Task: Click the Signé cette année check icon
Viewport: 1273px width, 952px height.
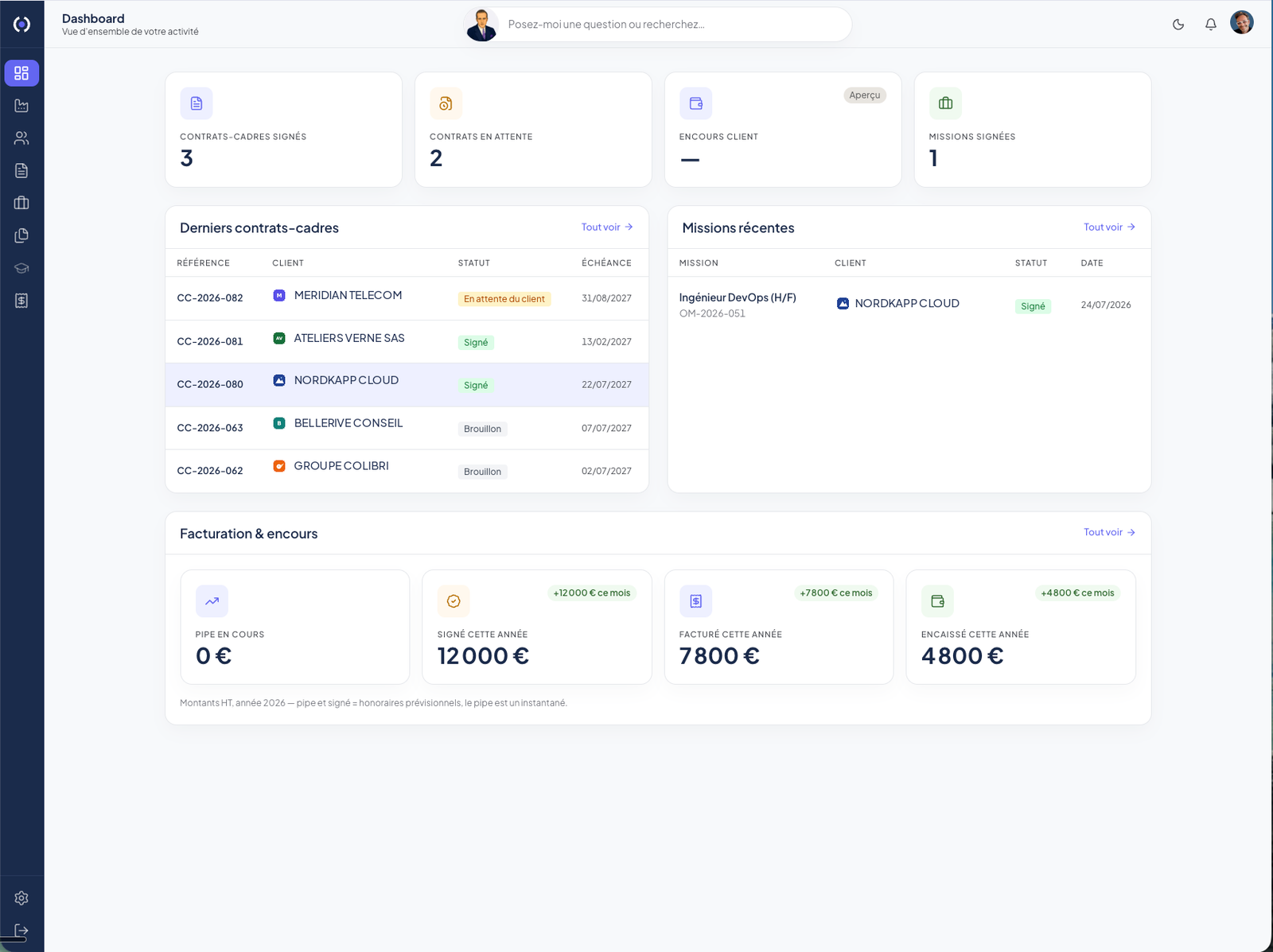Action: click(454, 601)
